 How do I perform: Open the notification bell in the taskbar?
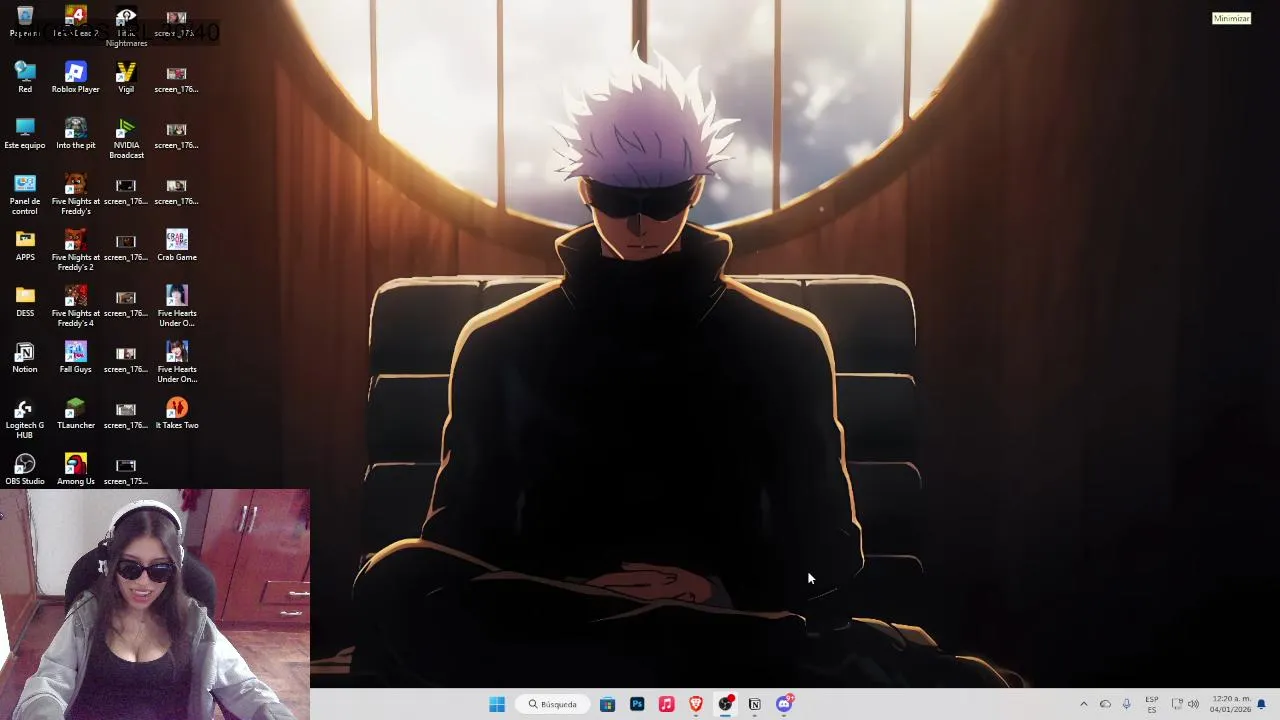[x=1262, y=704]
